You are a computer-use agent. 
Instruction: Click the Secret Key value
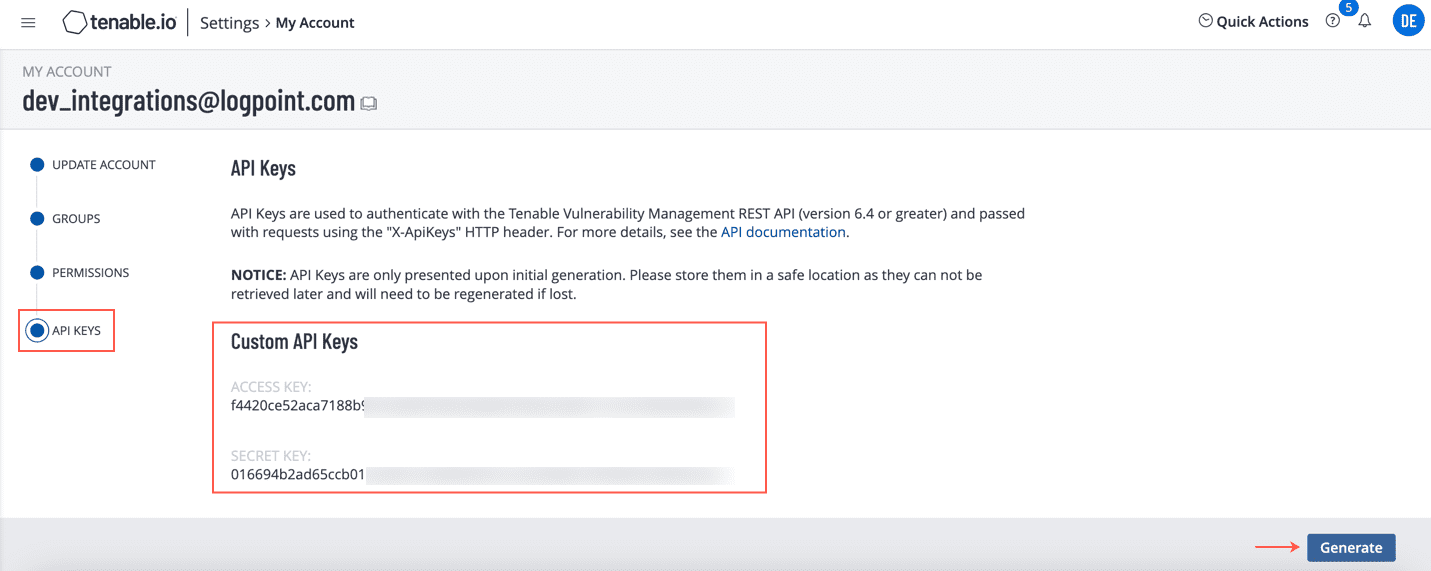(297, 474)
